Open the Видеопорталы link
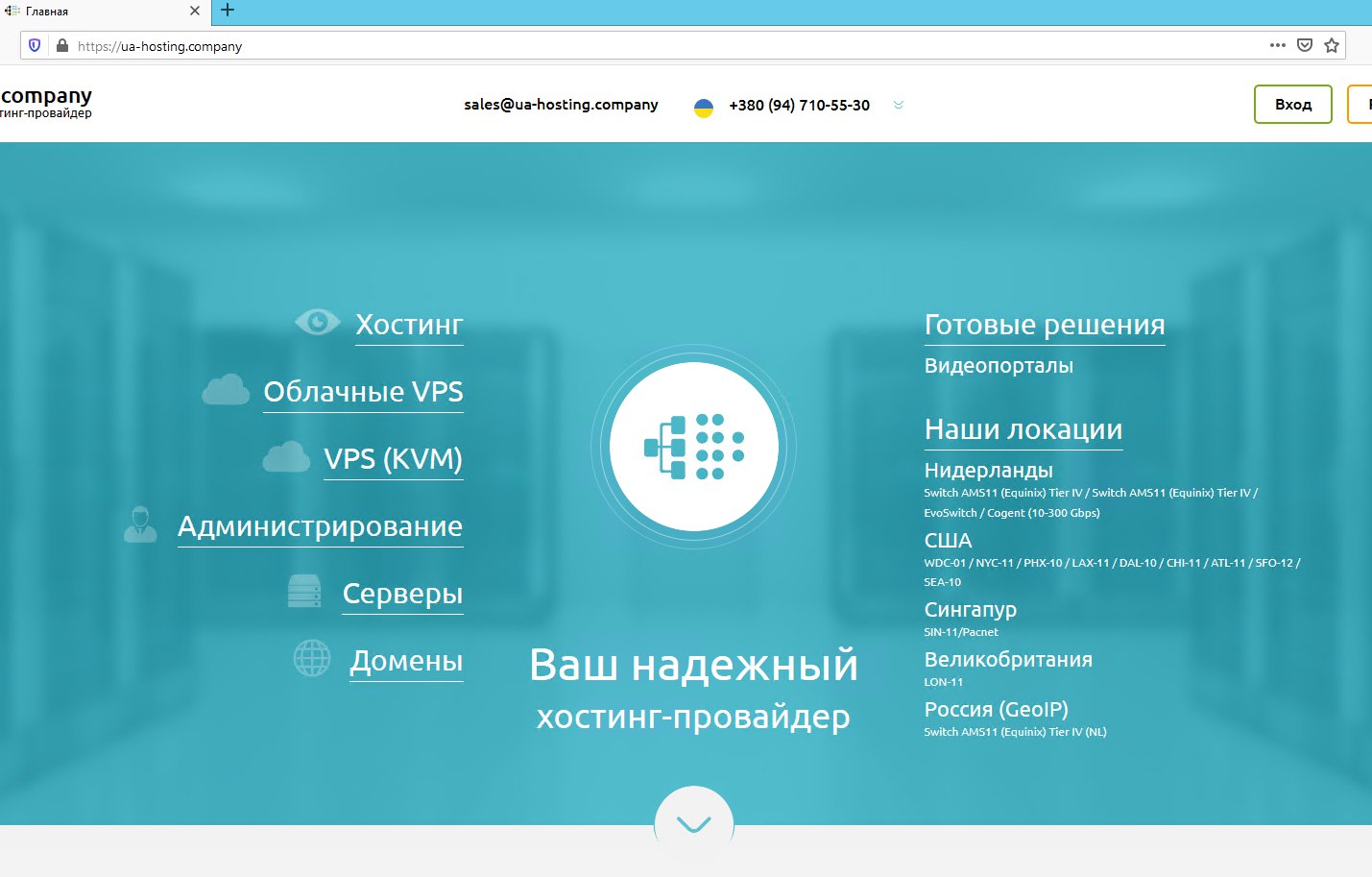Image resolution: width=1372 pixels, height=877 pixels. point(999,366)
